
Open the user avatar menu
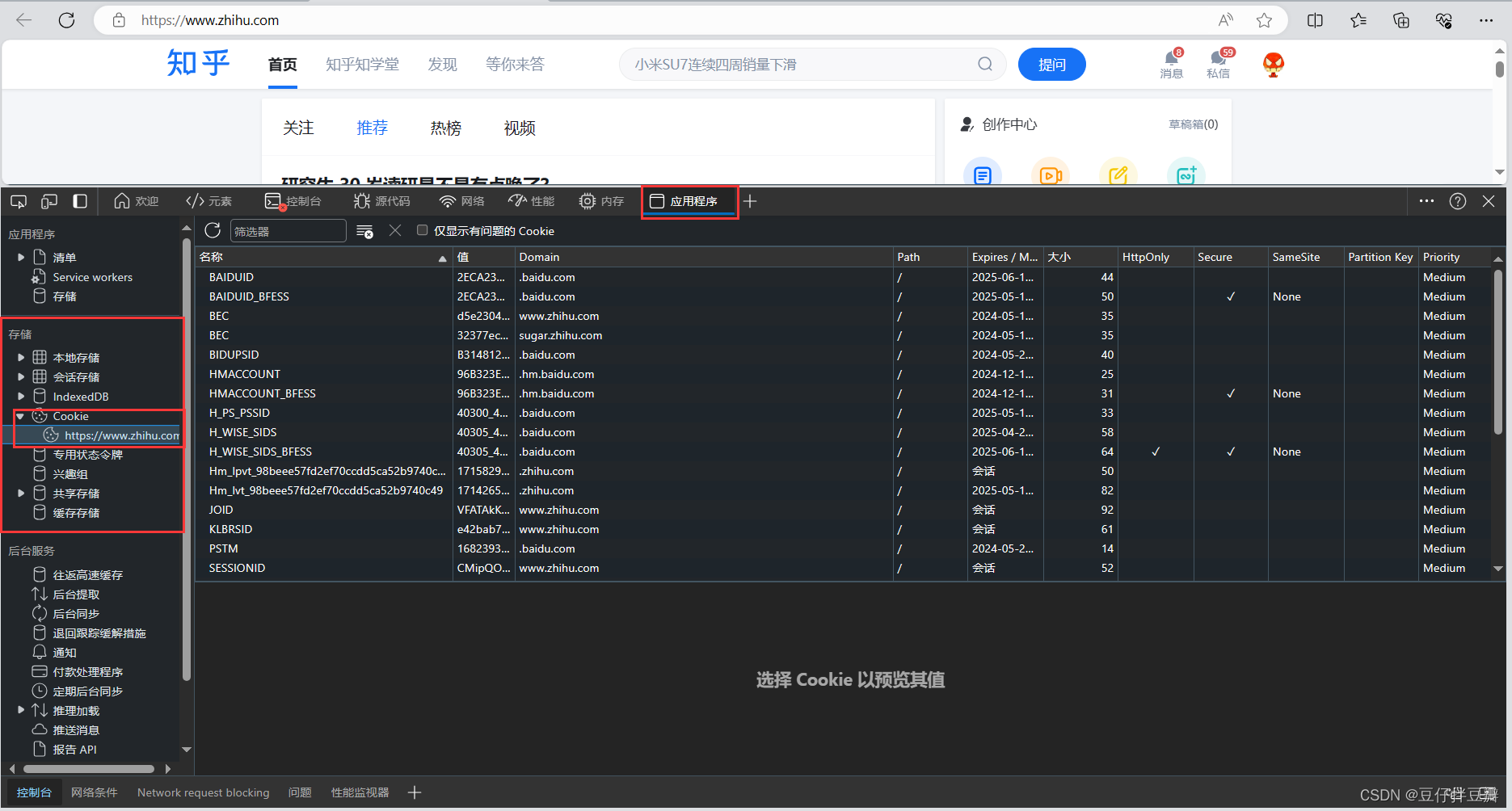[x=1274, y=64]
